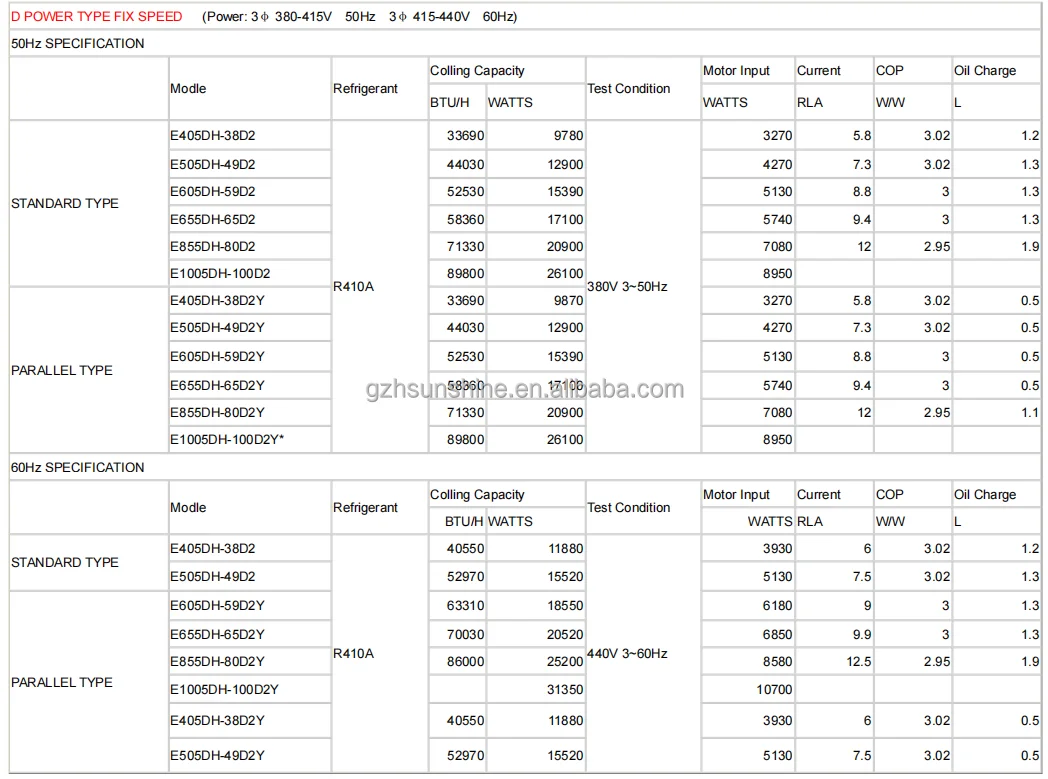Select model E655DH-65D2 in standard type
Image resolution: width=1048 pixels, height=779 pixels.
[213, 220]
